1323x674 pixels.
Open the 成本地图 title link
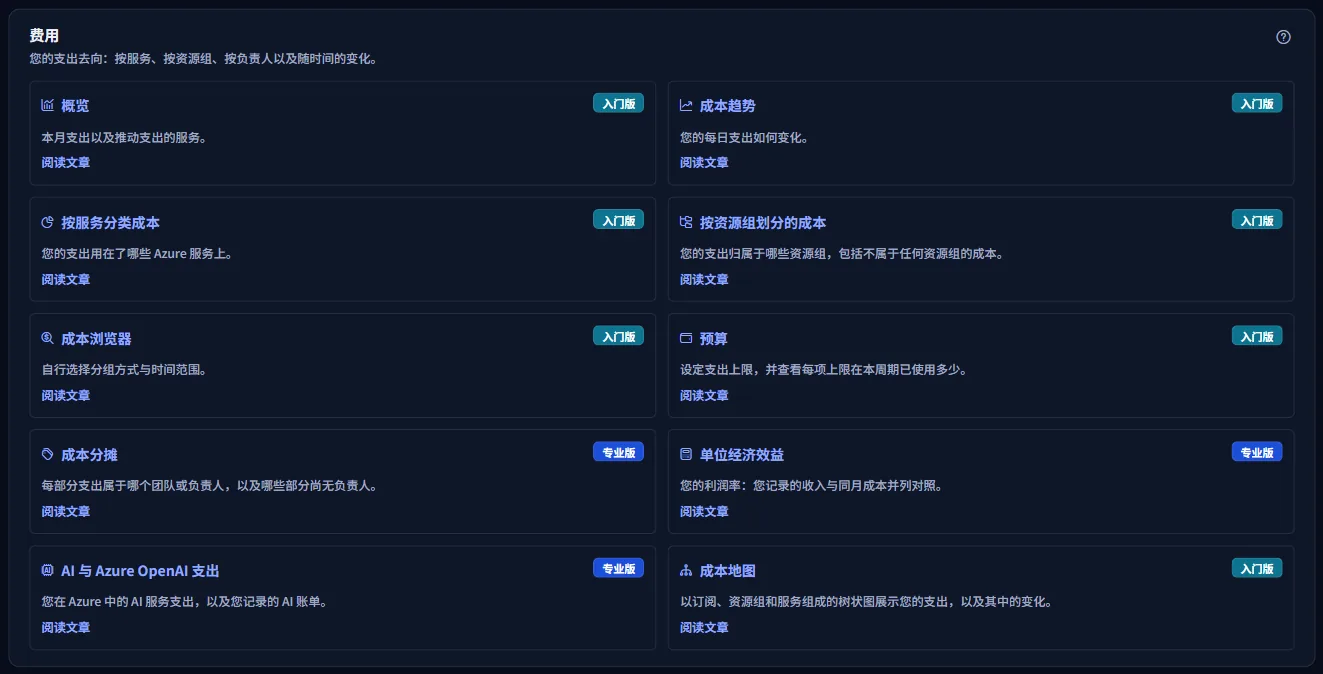click(728, 571)
